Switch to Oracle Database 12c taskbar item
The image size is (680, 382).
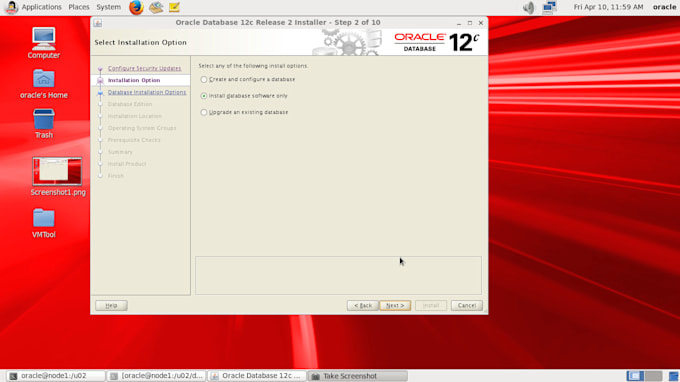point(257,376)
